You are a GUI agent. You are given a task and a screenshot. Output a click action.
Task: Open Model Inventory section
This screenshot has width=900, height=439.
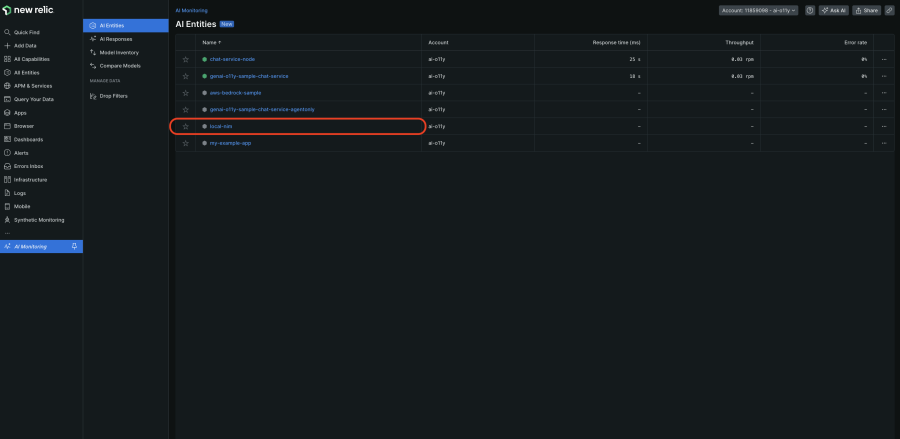point(119,52)
